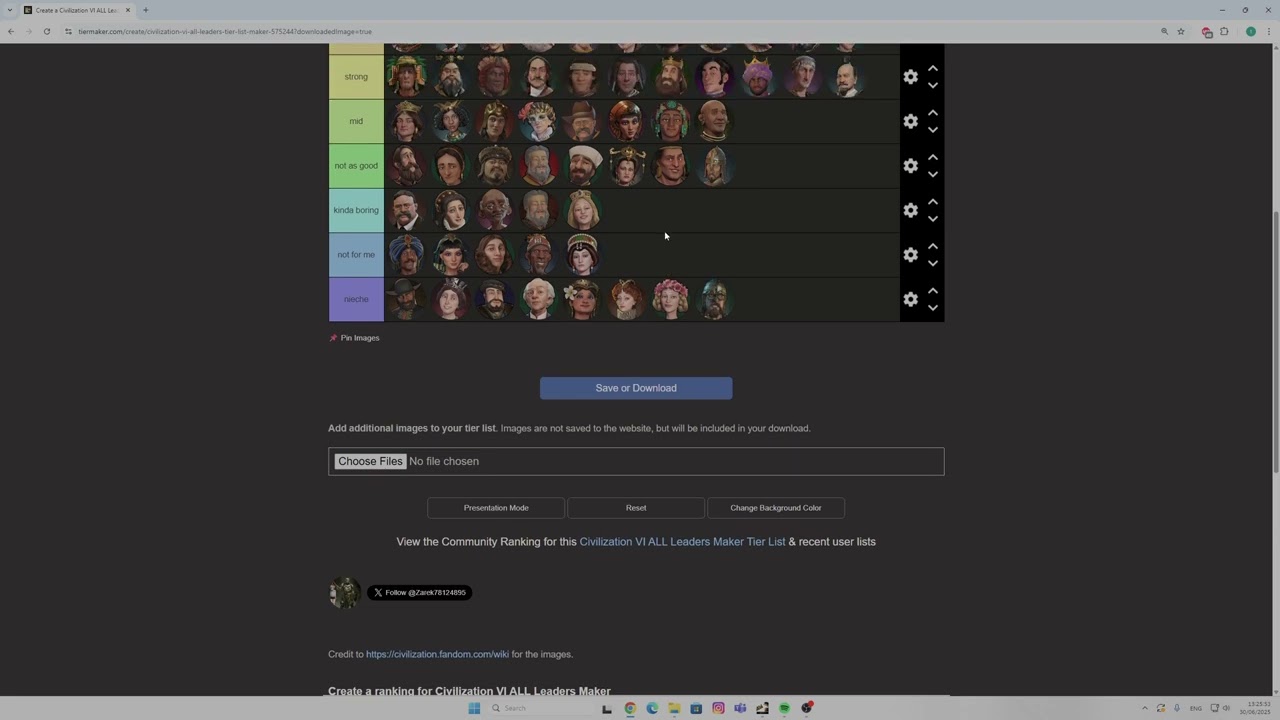Move the mid tier up one row
The height and width of the screenshot is (720, 1280).
click(x=932, y=113)
